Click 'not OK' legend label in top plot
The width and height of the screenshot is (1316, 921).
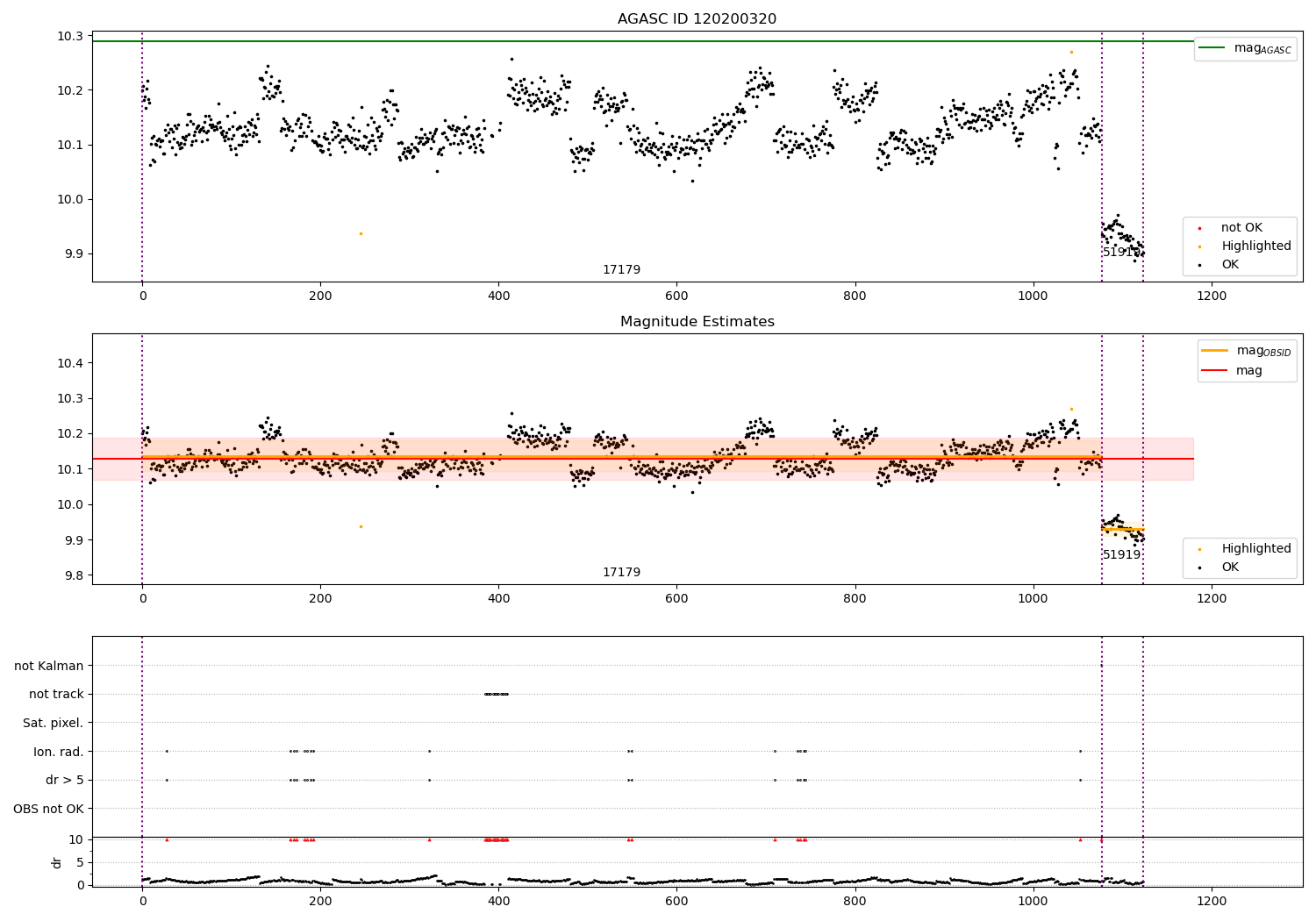pyautogui.click(x=1241, y=228)
